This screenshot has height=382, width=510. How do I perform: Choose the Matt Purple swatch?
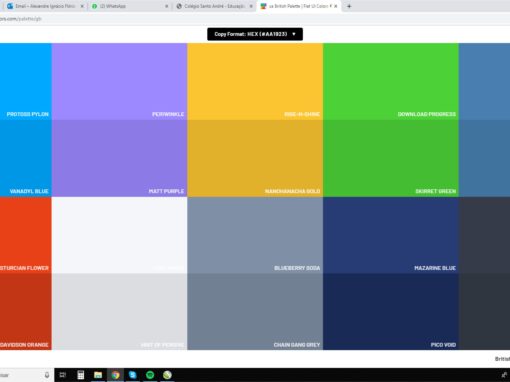pos(120,158)
